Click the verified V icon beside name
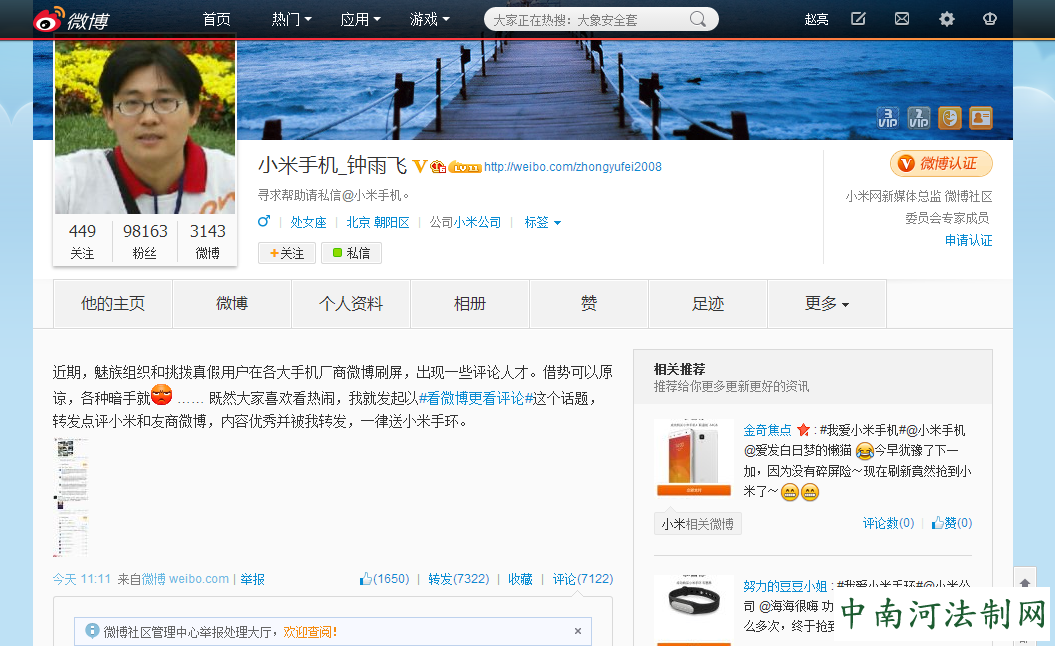 (x=419, y=166)
